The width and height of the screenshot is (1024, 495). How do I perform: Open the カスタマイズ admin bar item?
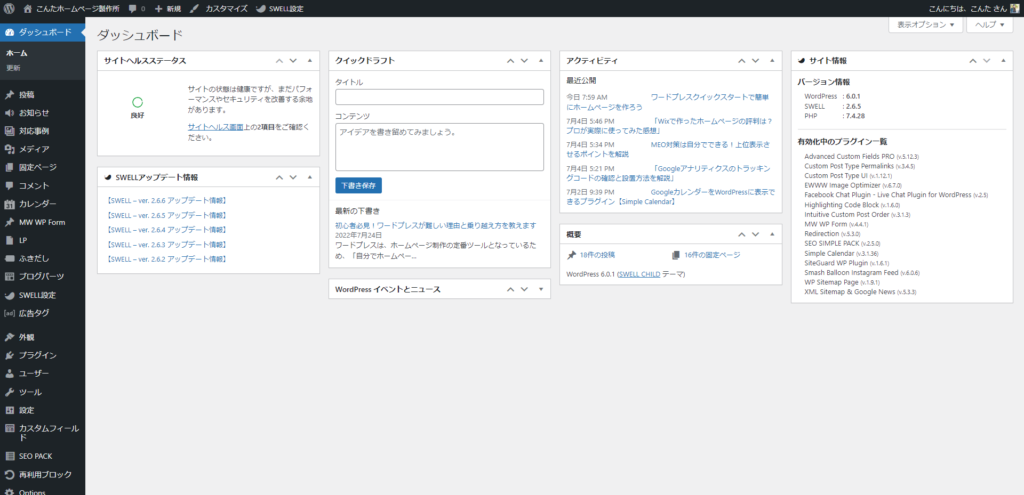[x=227, y=9]
